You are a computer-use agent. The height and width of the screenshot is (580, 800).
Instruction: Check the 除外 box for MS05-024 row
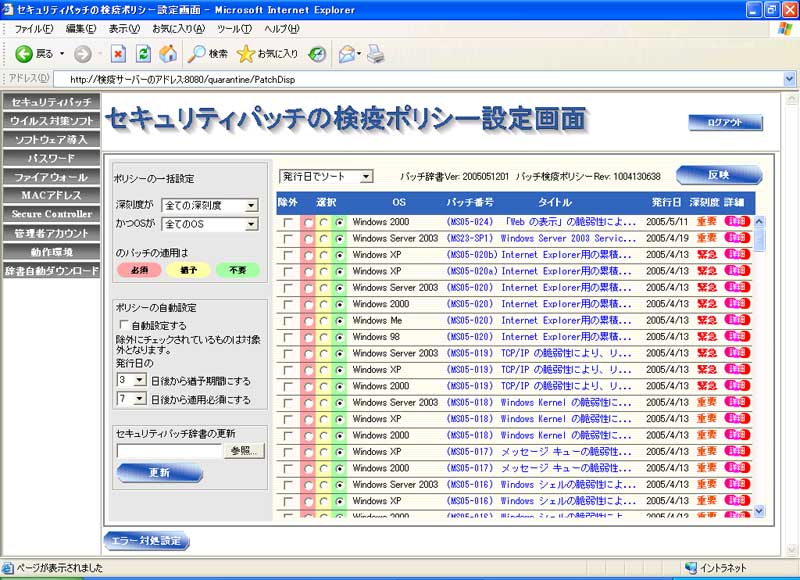pyautogui.click(x=288, y=222)
